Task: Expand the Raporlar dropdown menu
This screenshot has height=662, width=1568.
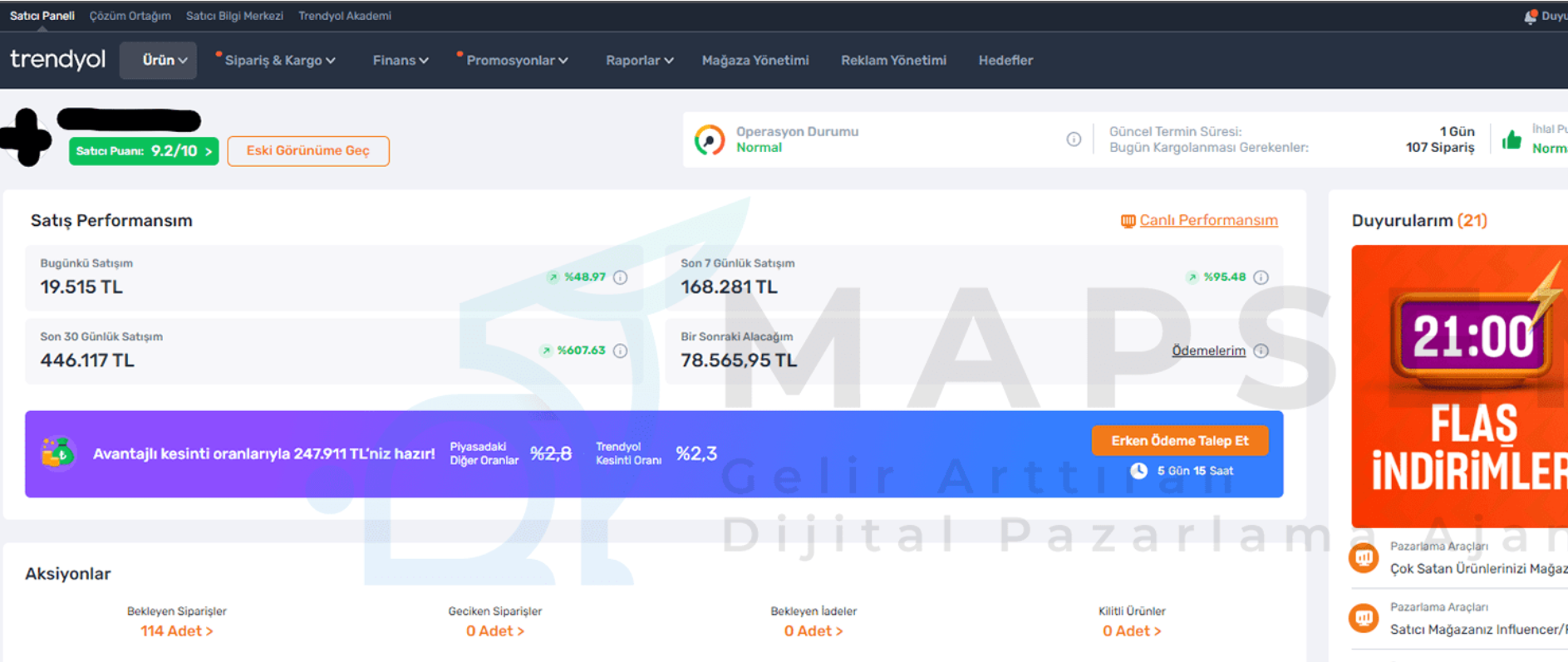Action: [x=639, y=61]
